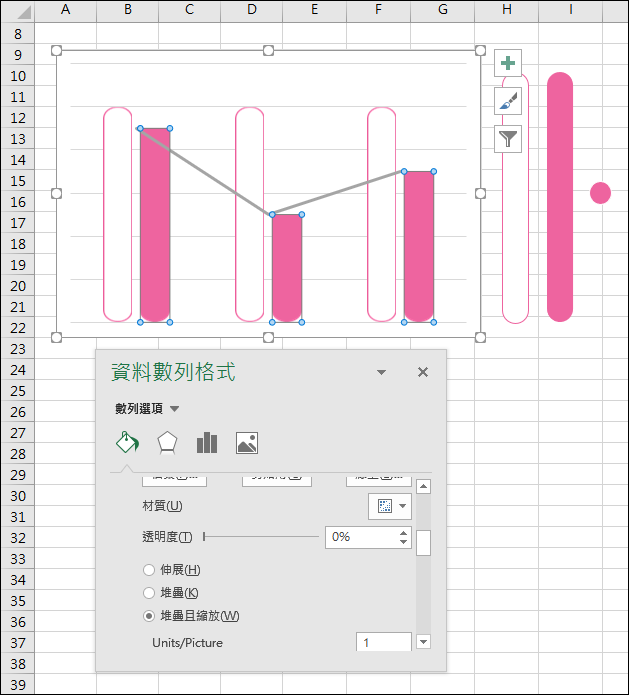This screenshot has height=695, width=629.
Task: Click the 材質(U) label
Action: (x=162, y=506)
